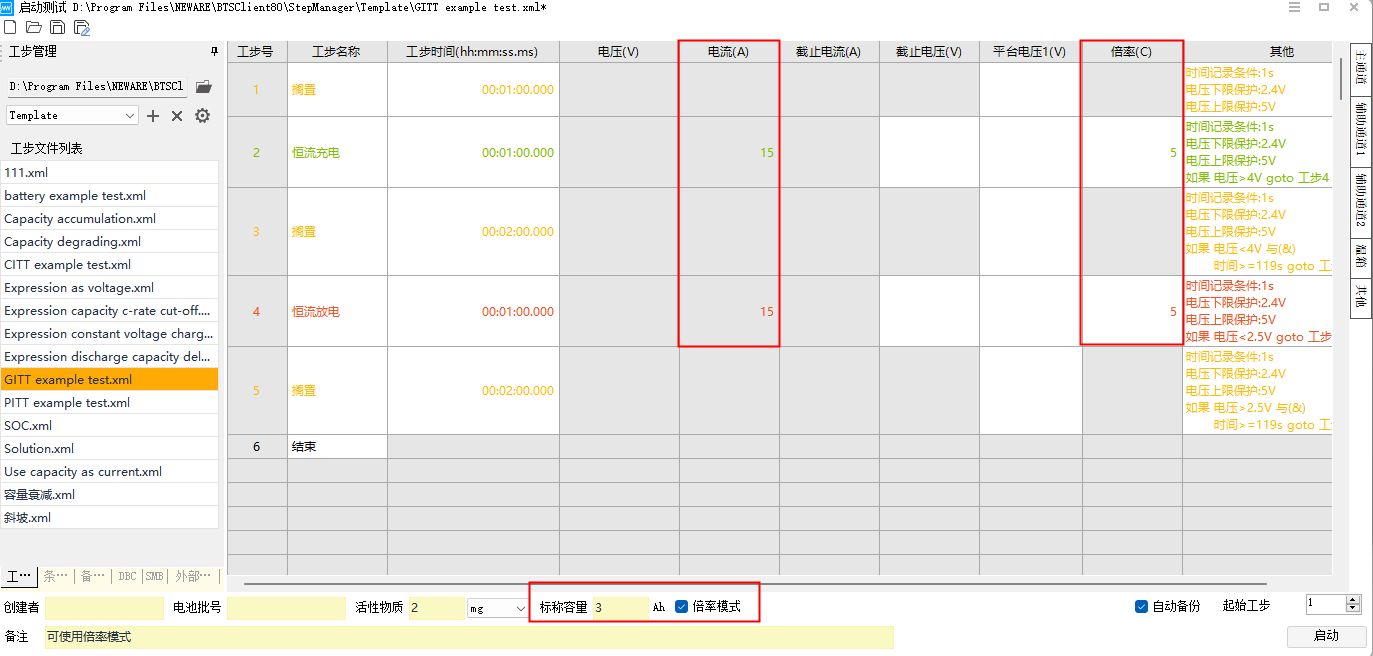Switch to the SMB tab

tap(154, 576)
